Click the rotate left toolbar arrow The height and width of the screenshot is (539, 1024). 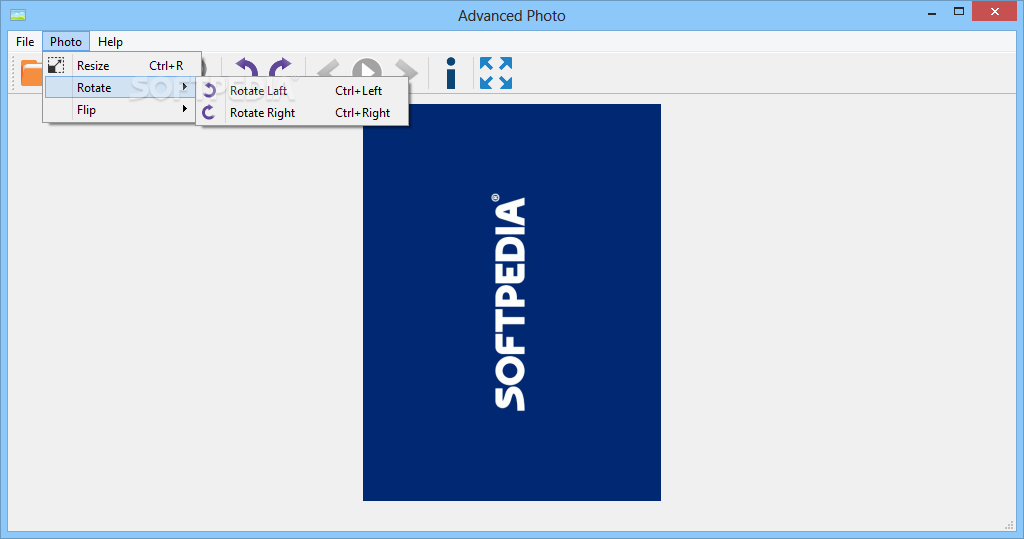pyautogui.click(x=246, y=67)
